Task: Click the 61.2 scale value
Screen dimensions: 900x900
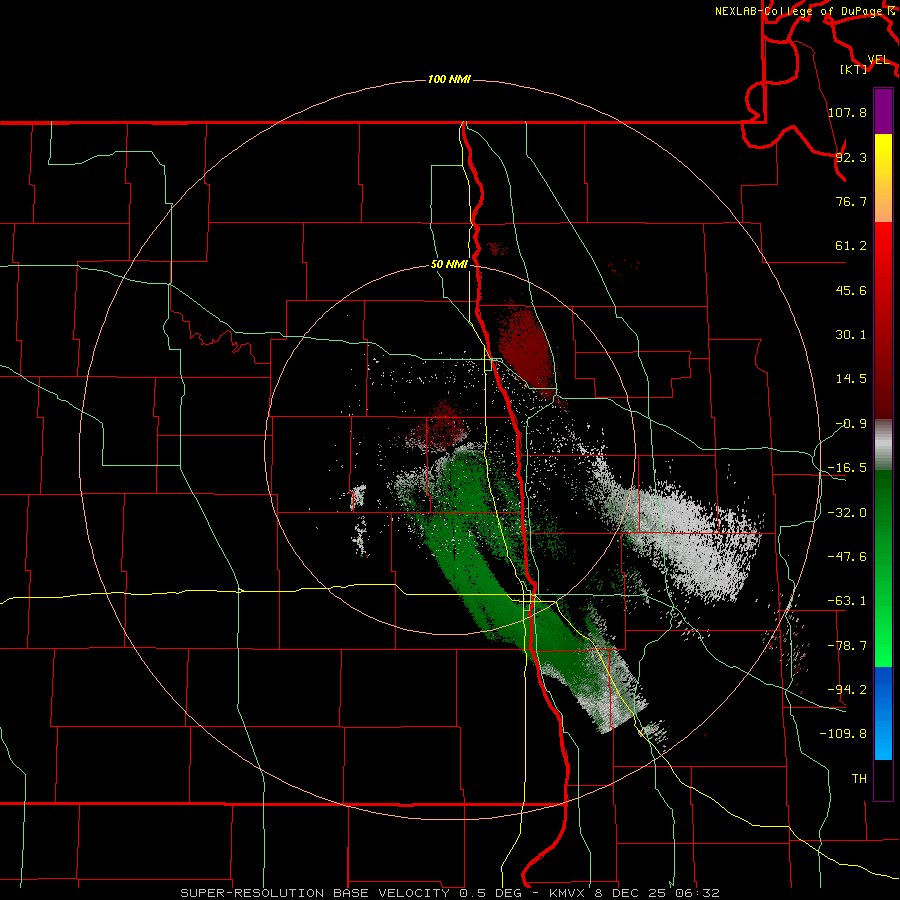Action: [851, 246]
